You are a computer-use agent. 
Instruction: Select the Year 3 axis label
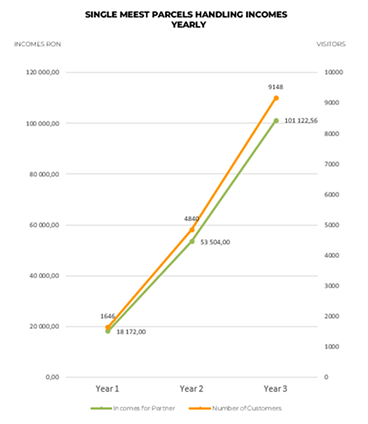[275, 389]
